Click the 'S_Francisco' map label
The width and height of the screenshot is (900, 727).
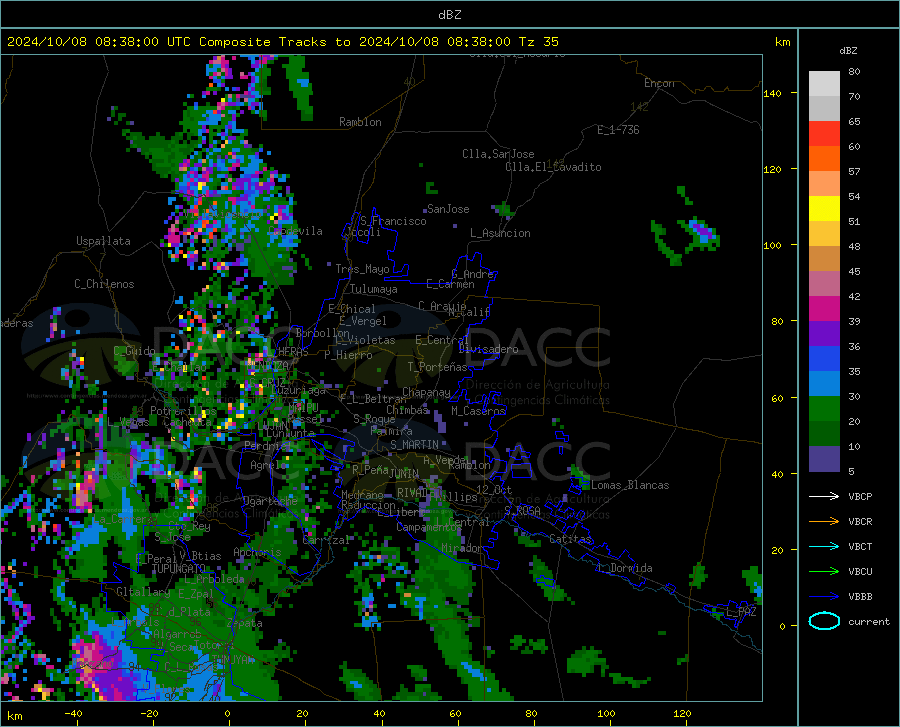(x=393, y=221)
